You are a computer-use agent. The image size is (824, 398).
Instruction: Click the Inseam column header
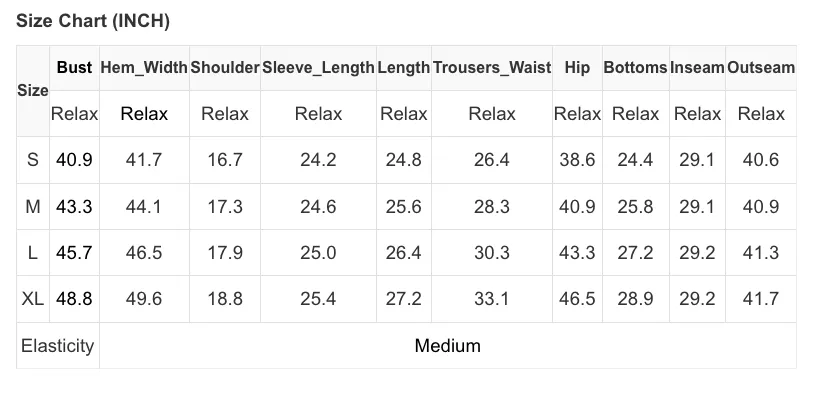pyautogui.click(x=697, y=67)
